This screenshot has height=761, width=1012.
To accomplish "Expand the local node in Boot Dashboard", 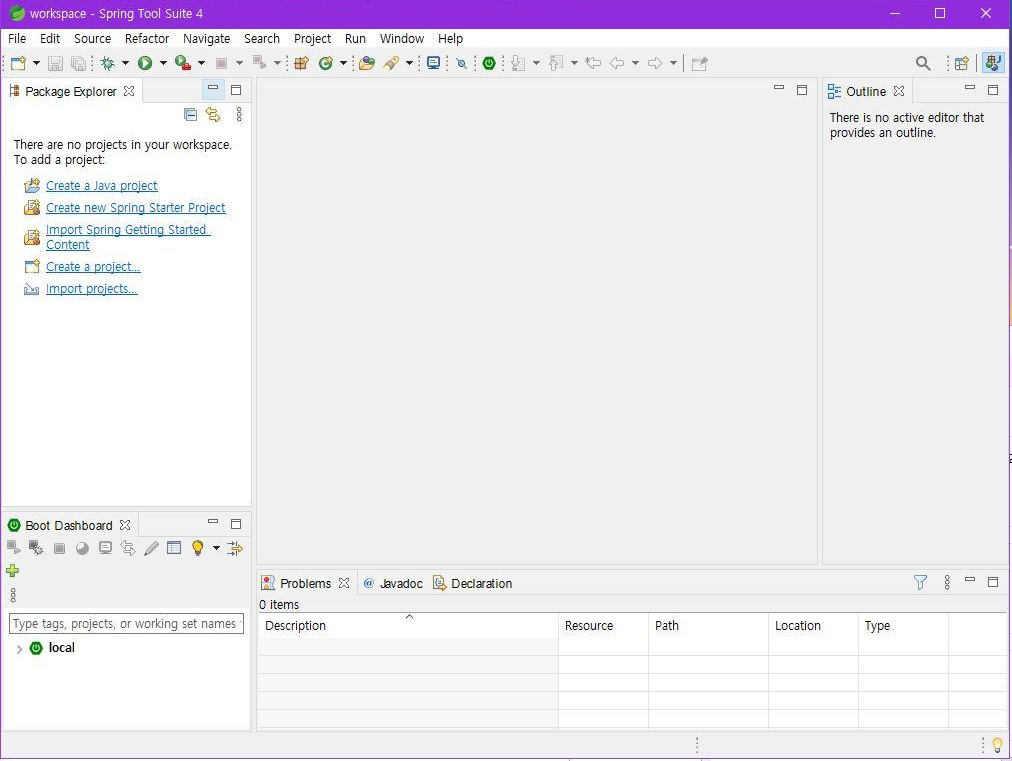I will tap(19, 649).
